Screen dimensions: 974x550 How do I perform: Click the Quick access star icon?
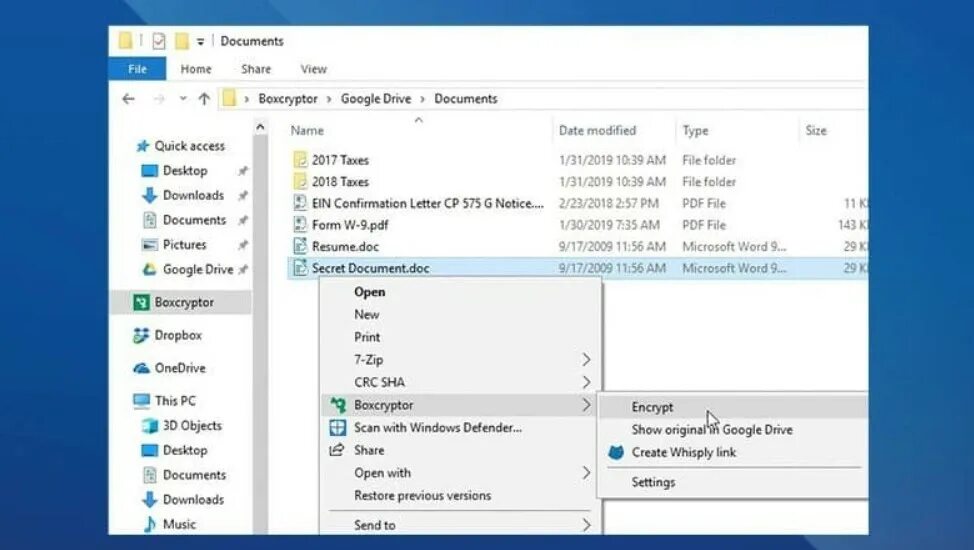[x=143, y=146]
